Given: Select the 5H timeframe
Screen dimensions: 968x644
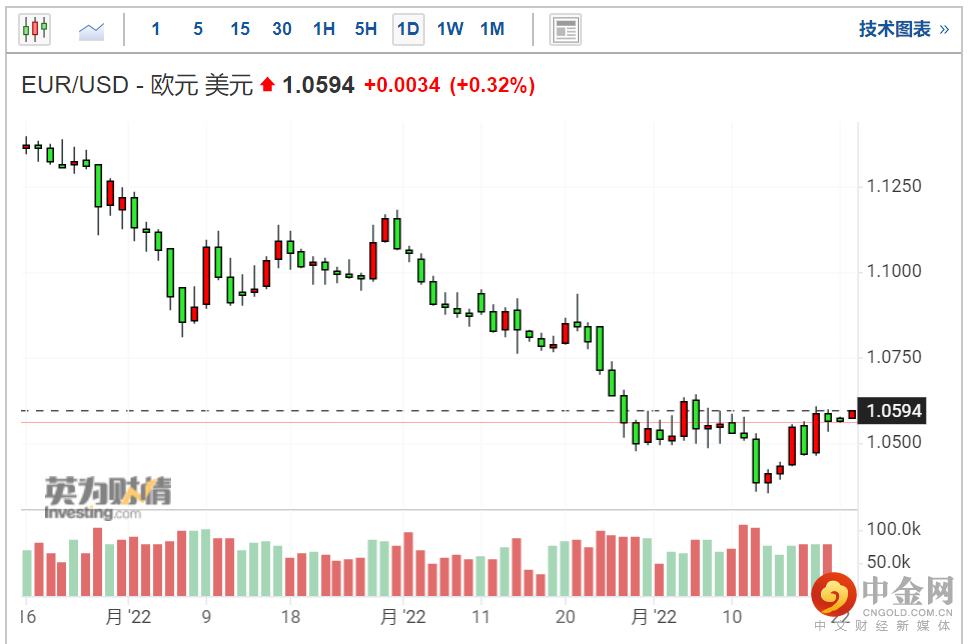Looking at the screenshot, I should tap(366, 29).
